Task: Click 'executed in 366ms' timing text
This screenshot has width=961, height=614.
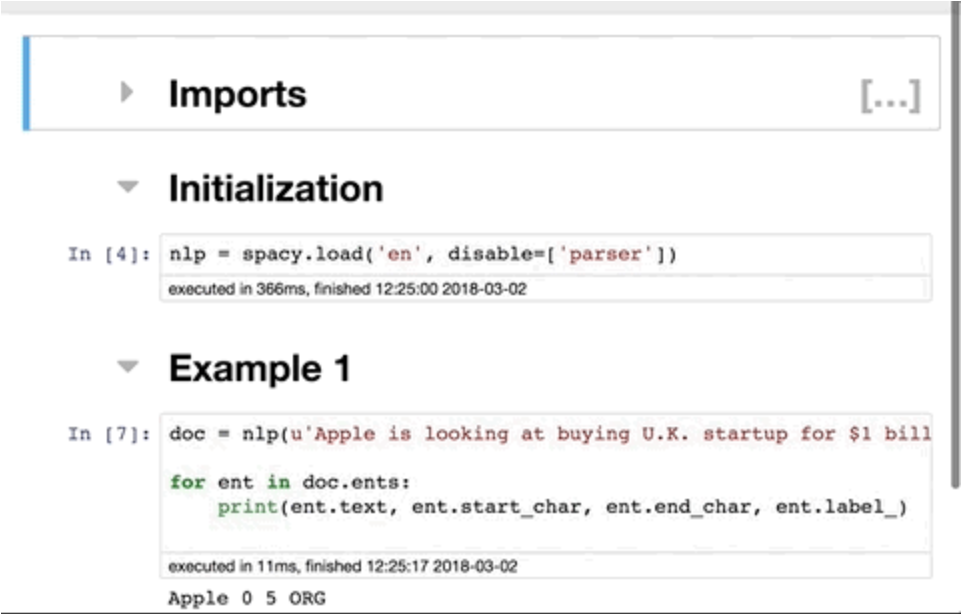Action: (348, 289)
